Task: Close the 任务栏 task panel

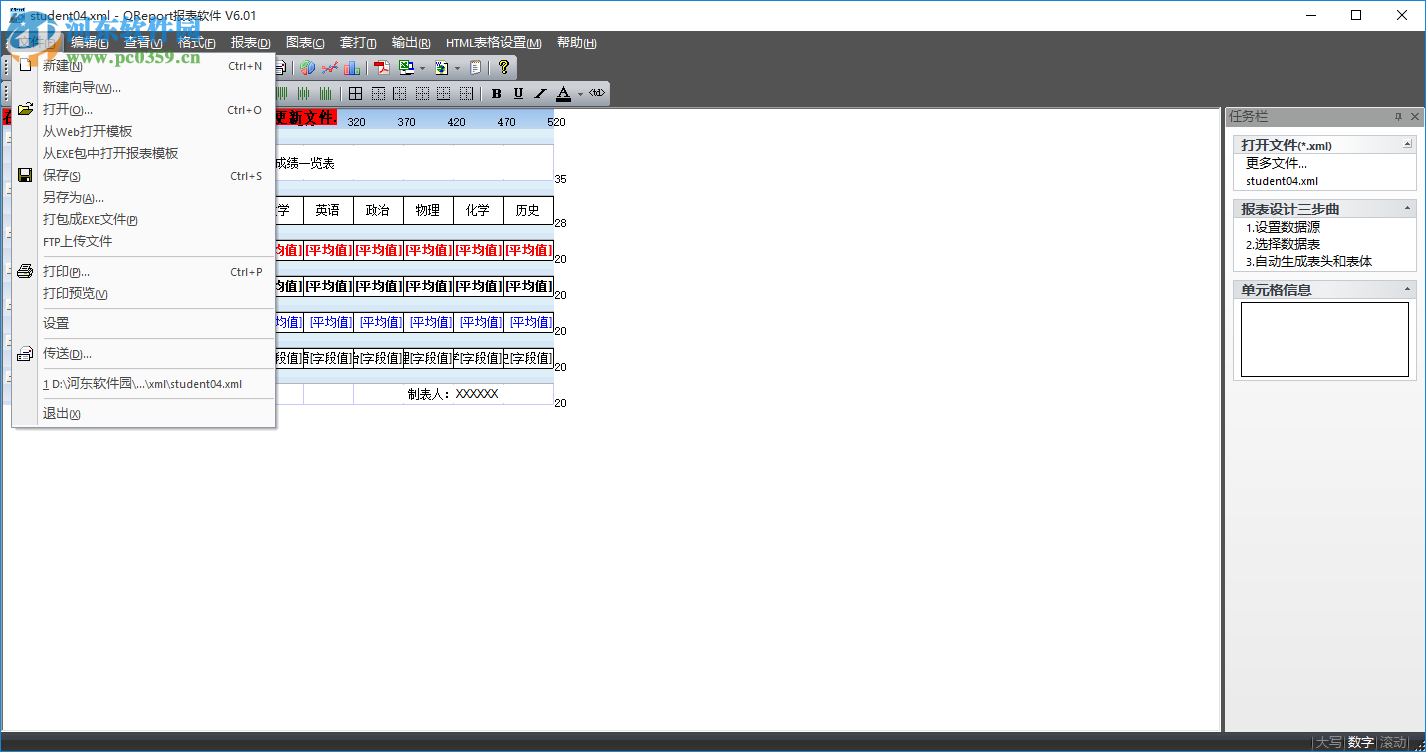Action: 1415,117
